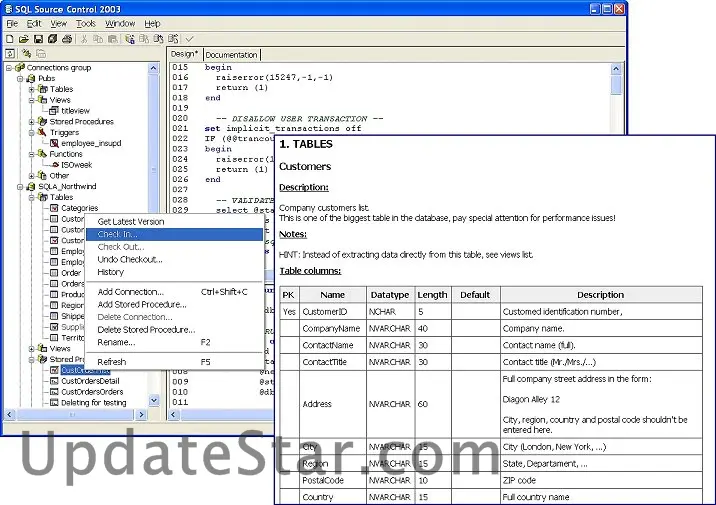Open the File menu
The image size is (716, 505).
click(x=12, y=24)
